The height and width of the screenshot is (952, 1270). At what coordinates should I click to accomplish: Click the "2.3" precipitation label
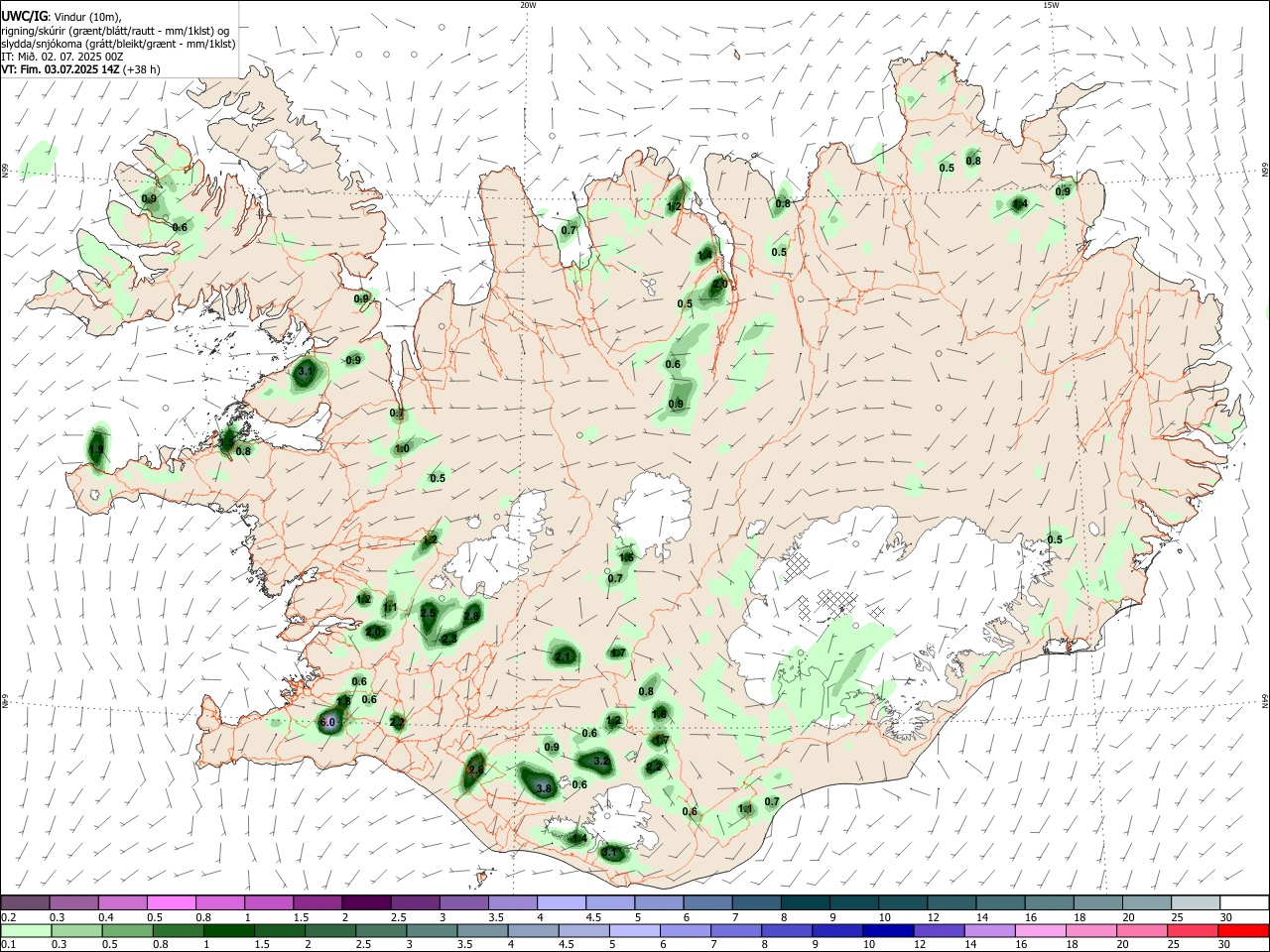coord(448,639)
